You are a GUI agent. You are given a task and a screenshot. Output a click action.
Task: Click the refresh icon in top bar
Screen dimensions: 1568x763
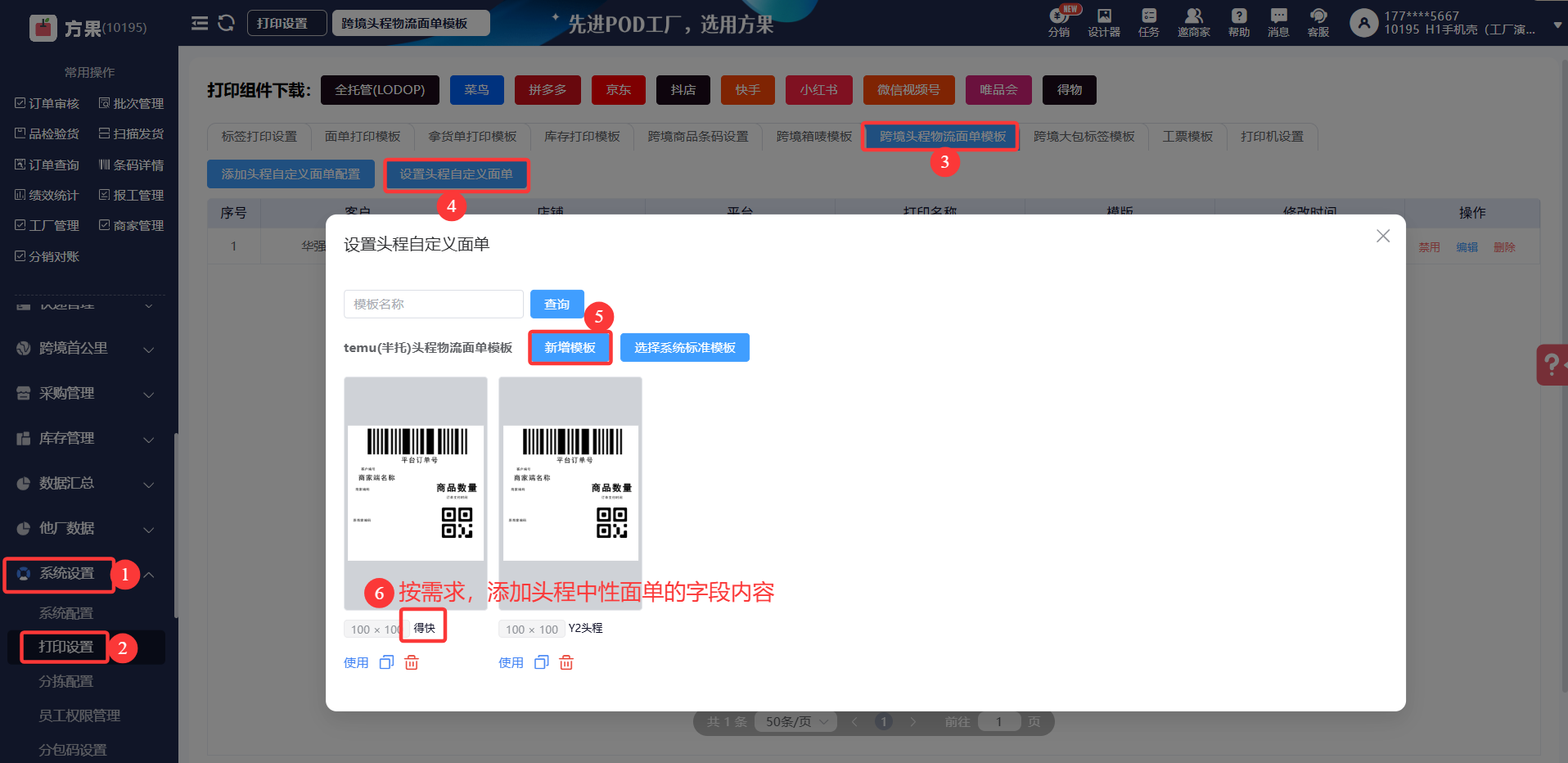pyautogui.click(x=227, y=23)
